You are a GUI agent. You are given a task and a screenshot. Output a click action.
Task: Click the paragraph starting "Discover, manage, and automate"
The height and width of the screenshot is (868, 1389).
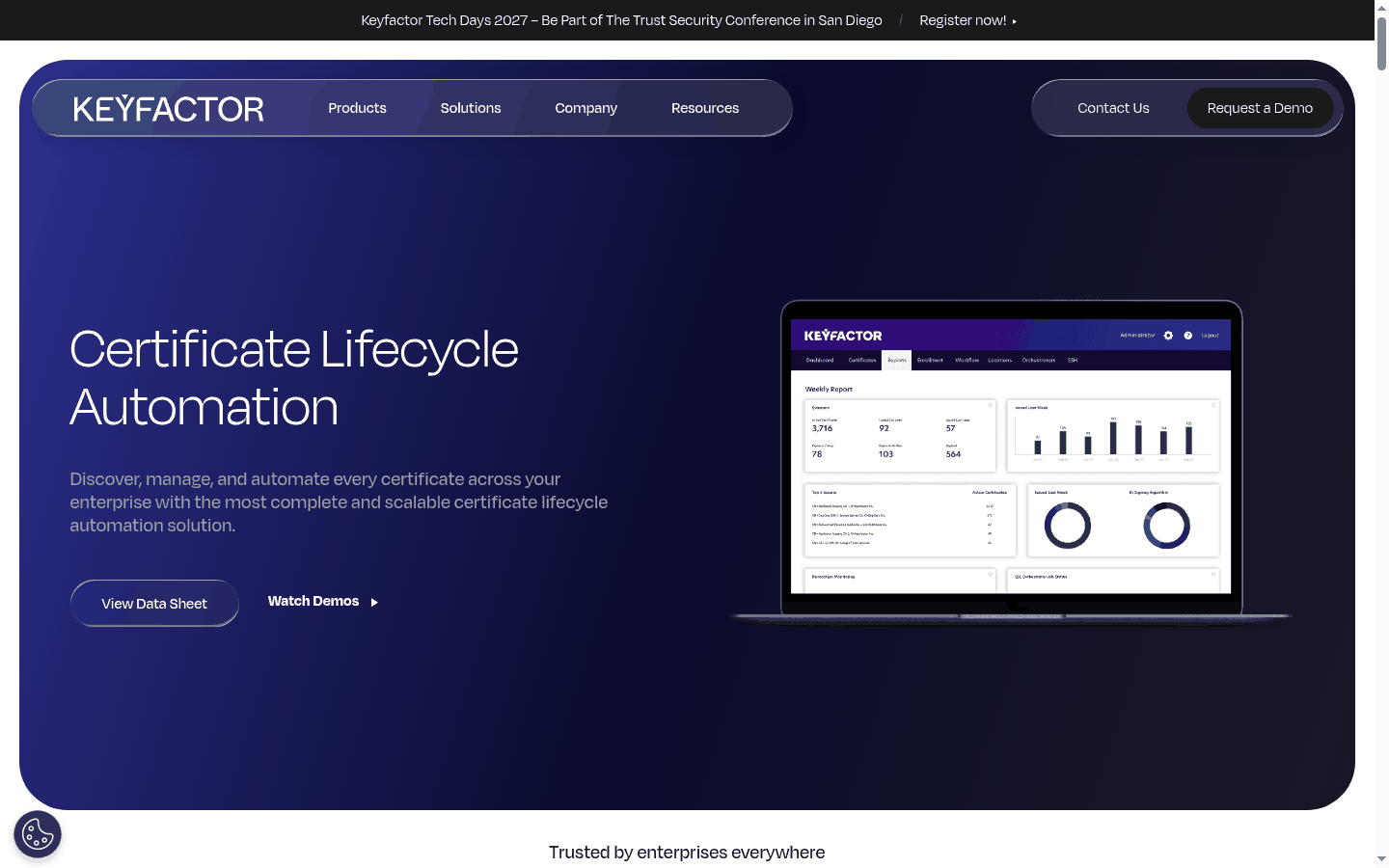[x=339, y=502]
